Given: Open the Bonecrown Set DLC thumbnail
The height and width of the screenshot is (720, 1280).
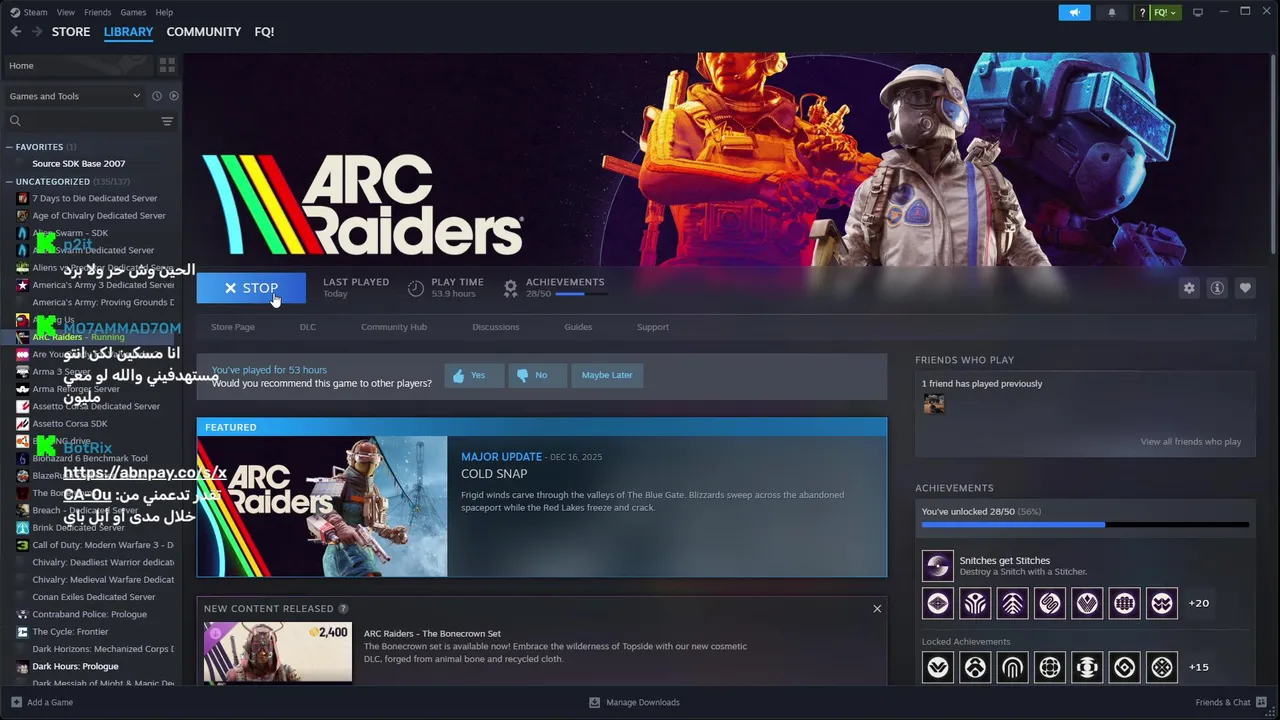Looking at the screenshot, I should click(278, 652).
